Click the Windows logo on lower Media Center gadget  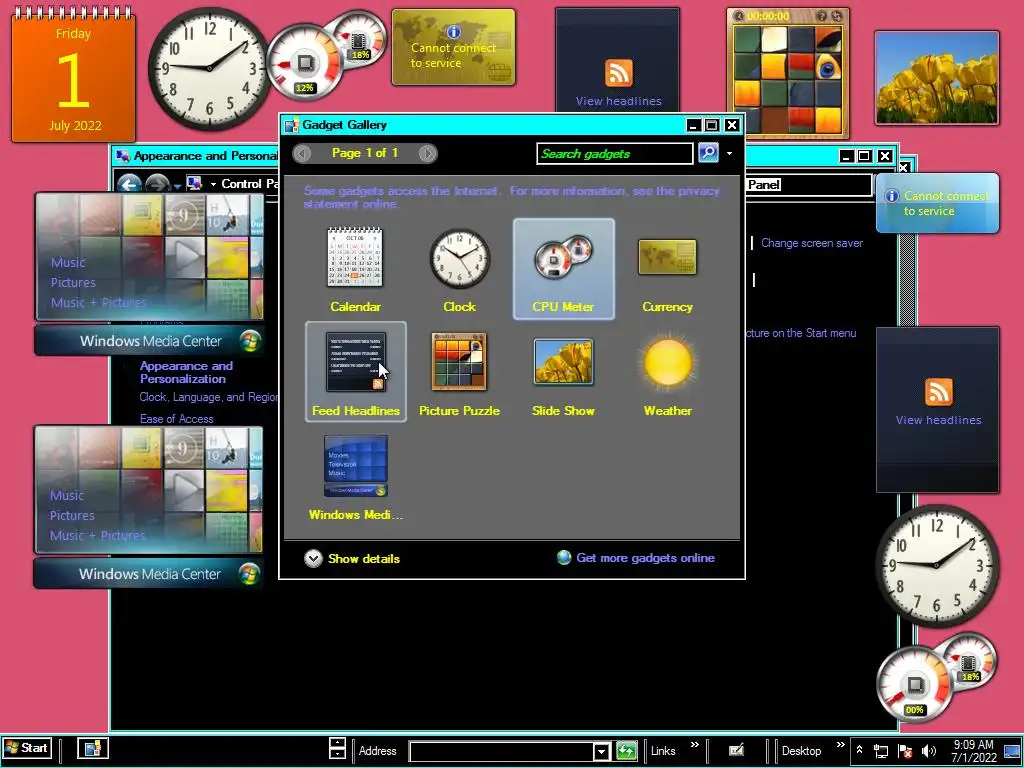tap(249, 574)
